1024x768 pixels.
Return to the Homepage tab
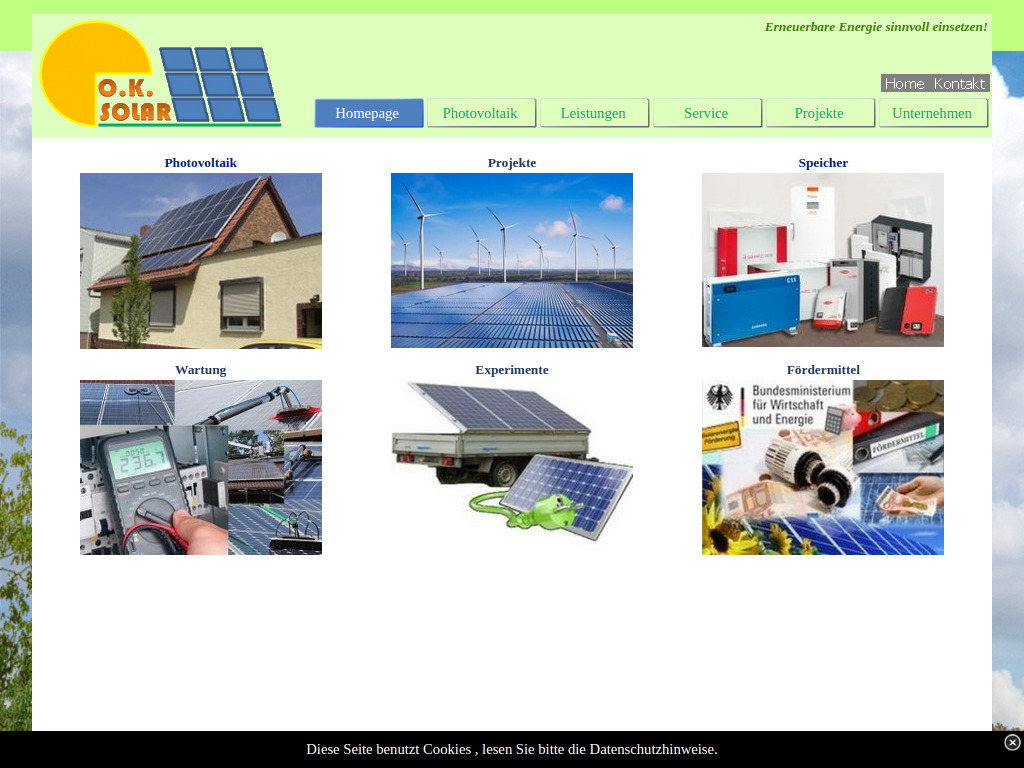pos(368,113)
